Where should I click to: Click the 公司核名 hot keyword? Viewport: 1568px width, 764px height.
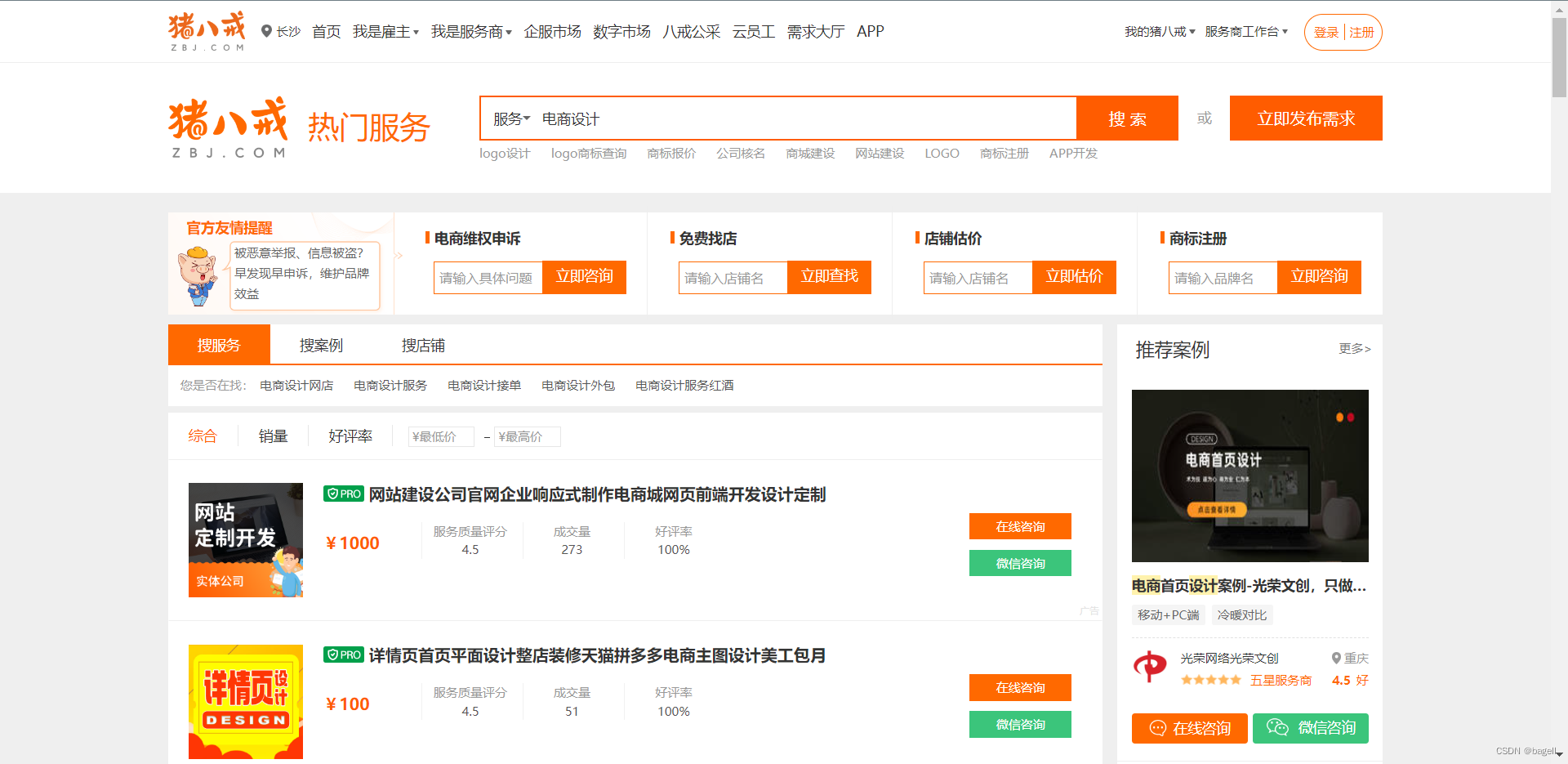click(741, 153)
